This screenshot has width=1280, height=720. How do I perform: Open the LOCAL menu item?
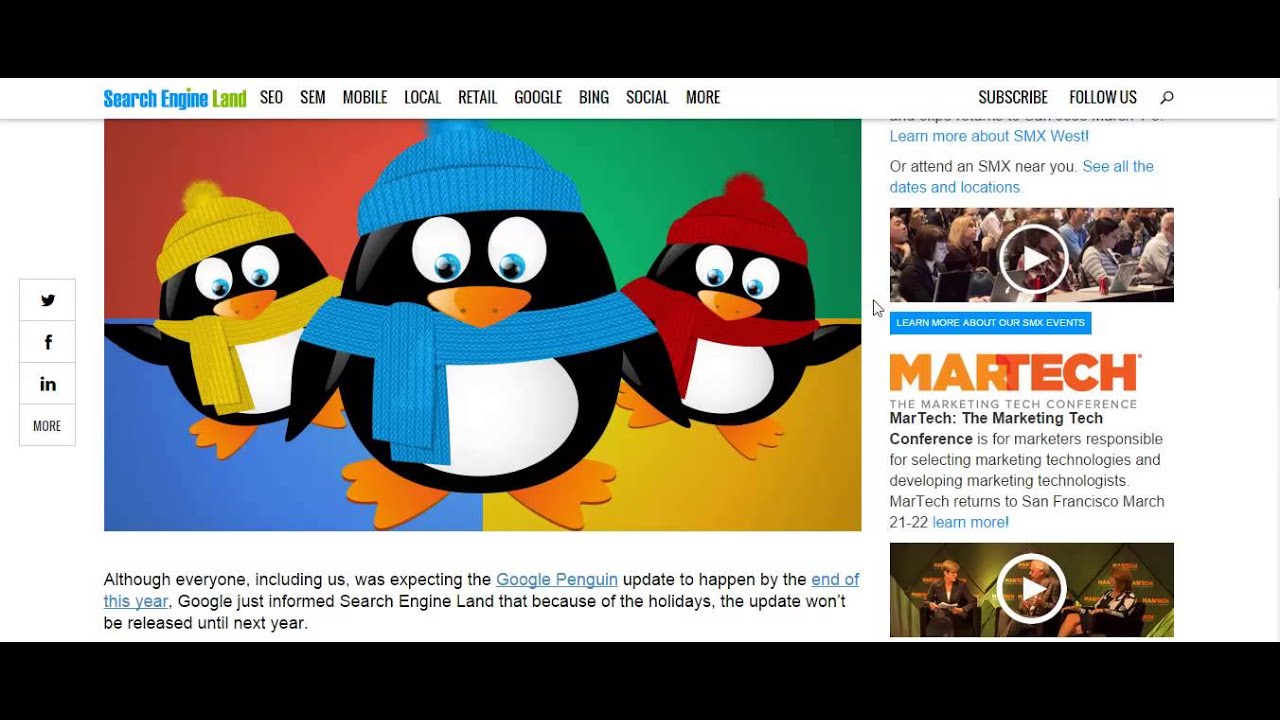[422, 97]
